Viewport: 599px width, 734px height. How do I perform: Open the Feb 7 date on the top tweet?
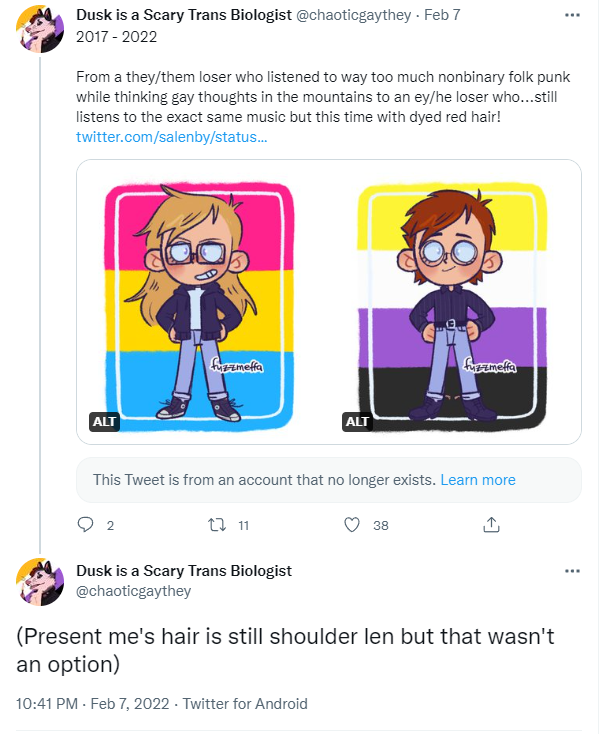[x=442, y=15]
